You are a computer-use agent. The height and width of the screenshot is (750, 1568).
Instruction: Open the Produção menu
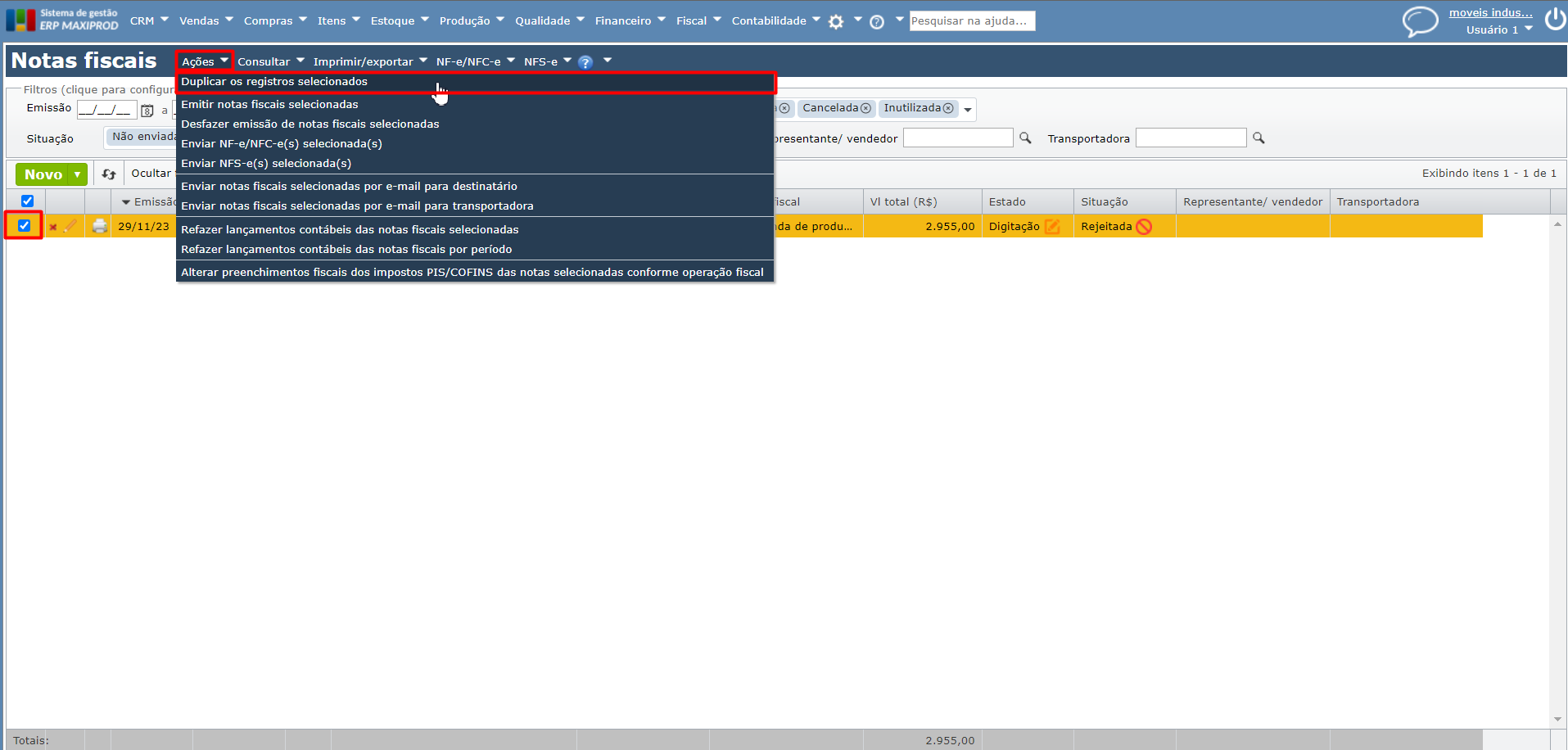click(x=472, y=20)
